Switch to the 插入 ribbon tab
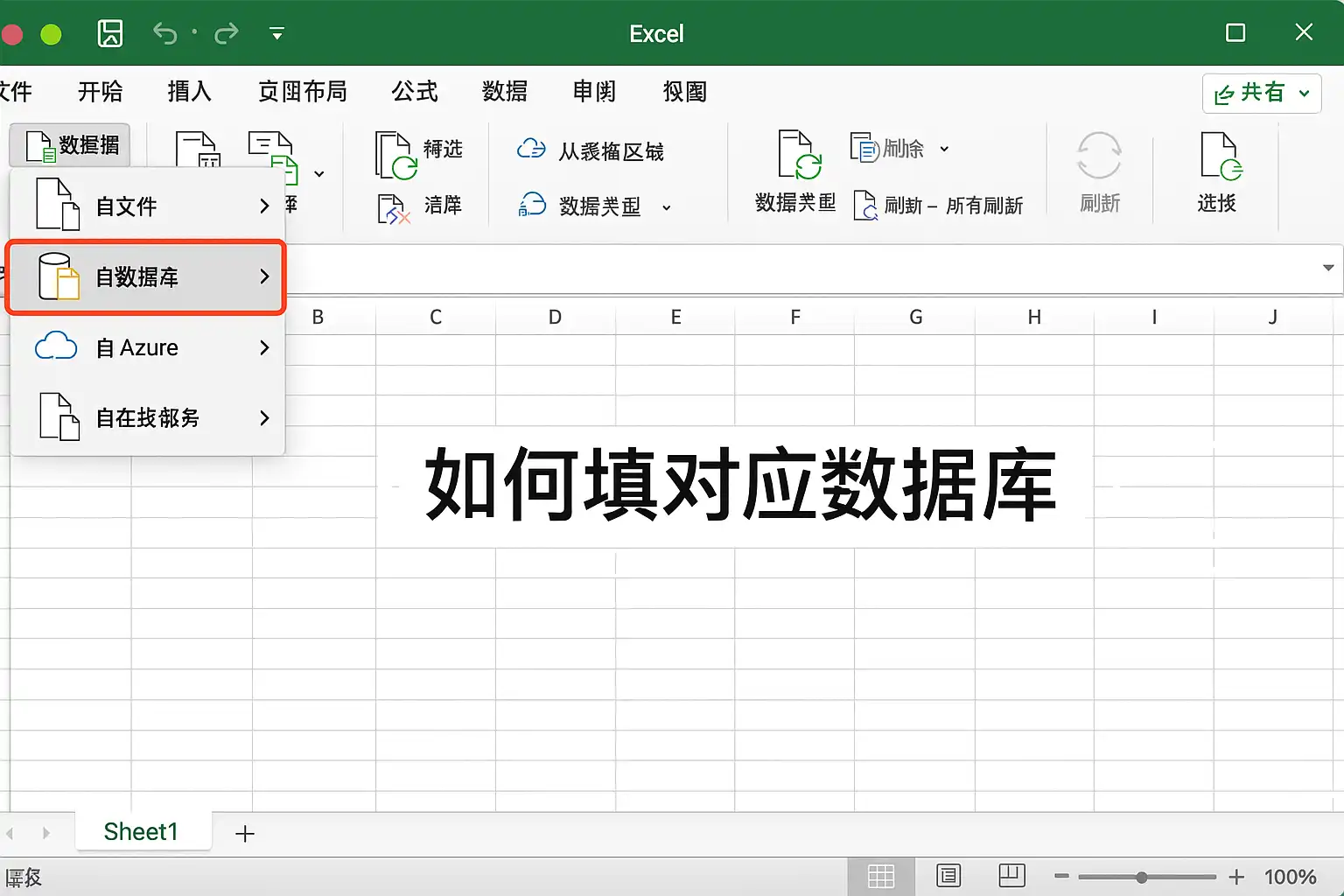This screenshot has width=1344, height=896. pyautogui.click(x=190, y=91)
